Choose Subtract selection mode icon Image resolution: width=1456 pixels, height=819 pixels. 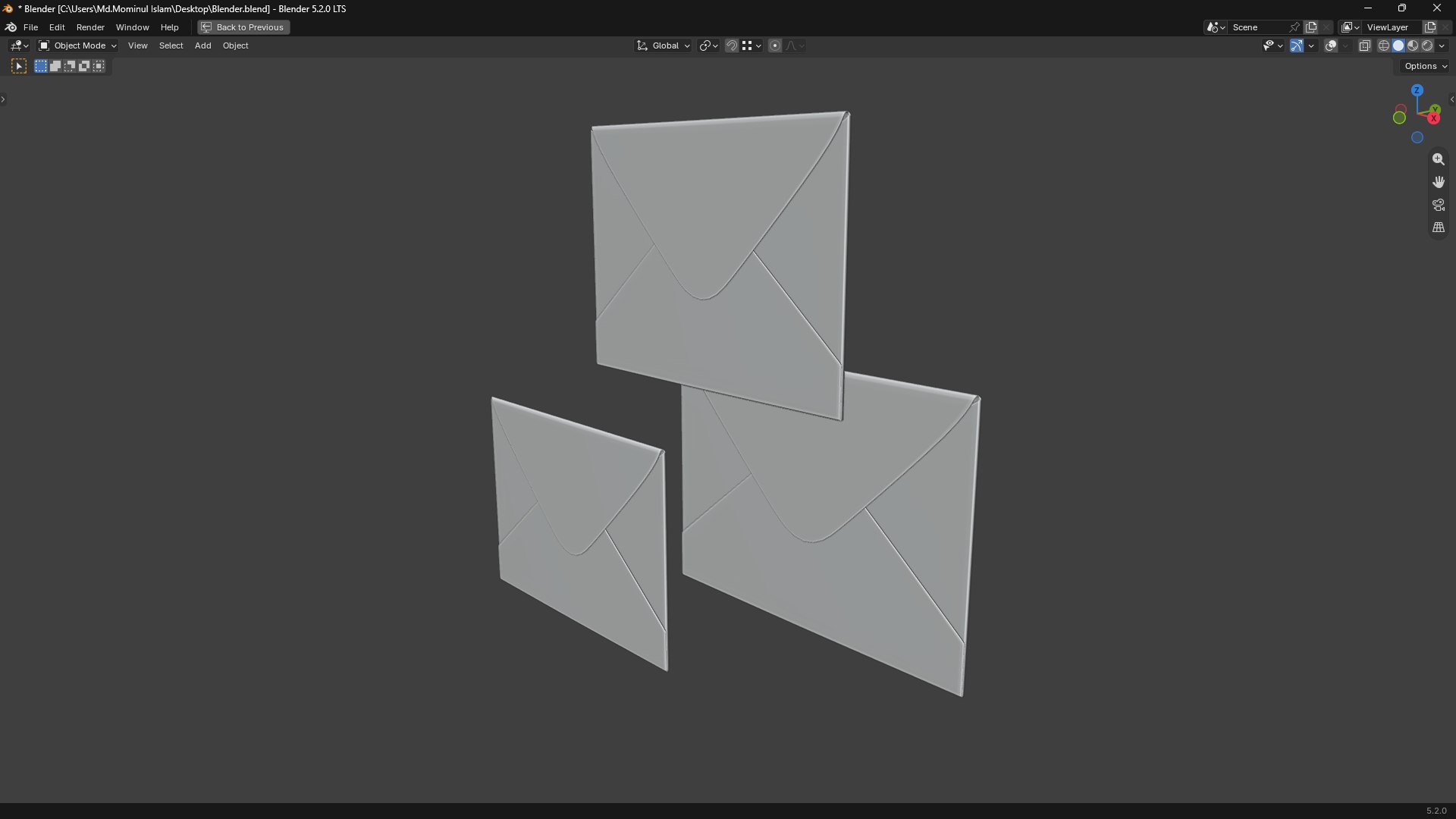click(x=70, y=67)
